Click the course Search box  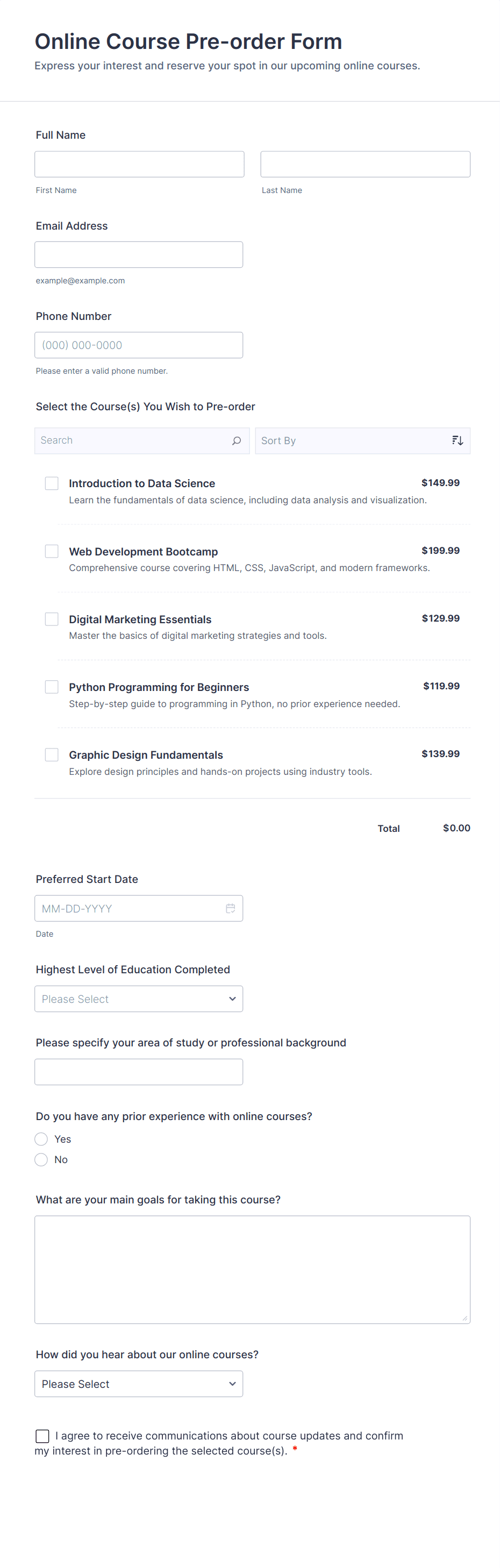tap(134, 441)
